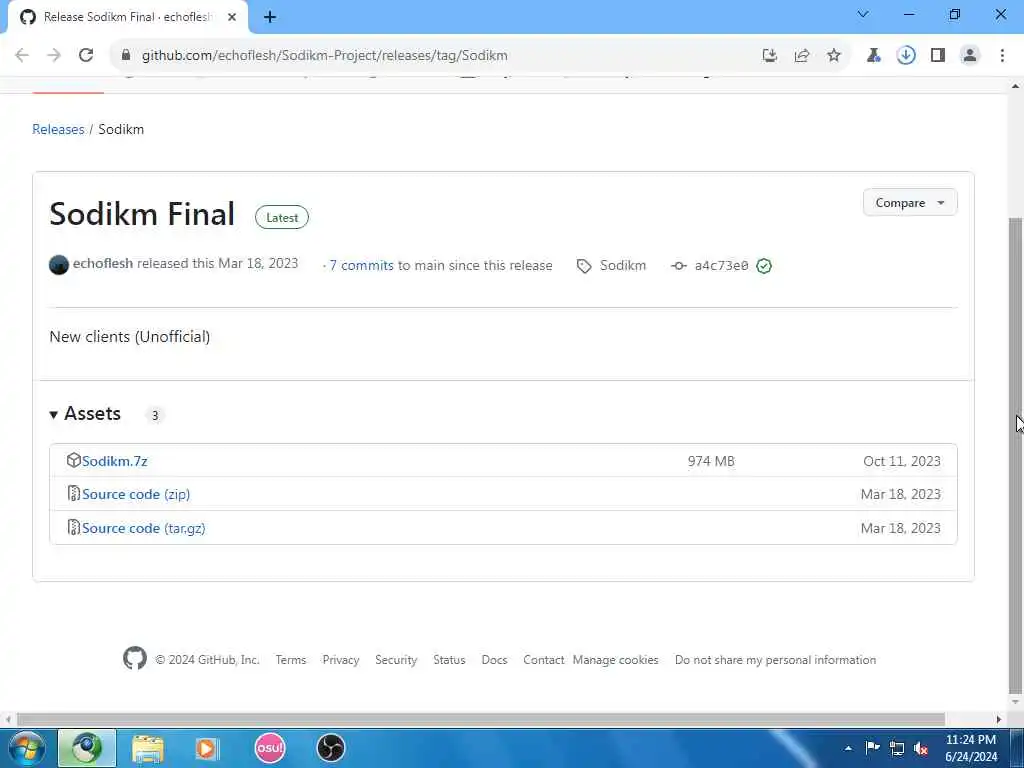This screenshot has height=768, width=1024.
Task: Click the file icon beside Source code (zip)
Action: tap(74, 494)
